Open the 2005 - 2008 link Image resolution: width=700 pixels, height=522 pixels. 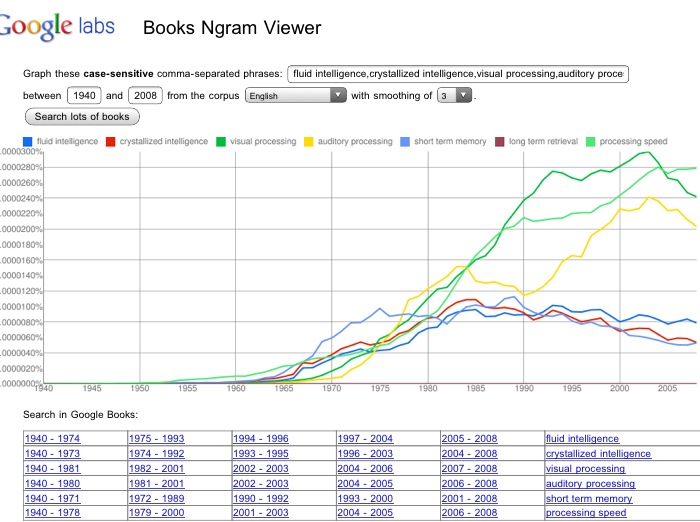coord(469,438)
